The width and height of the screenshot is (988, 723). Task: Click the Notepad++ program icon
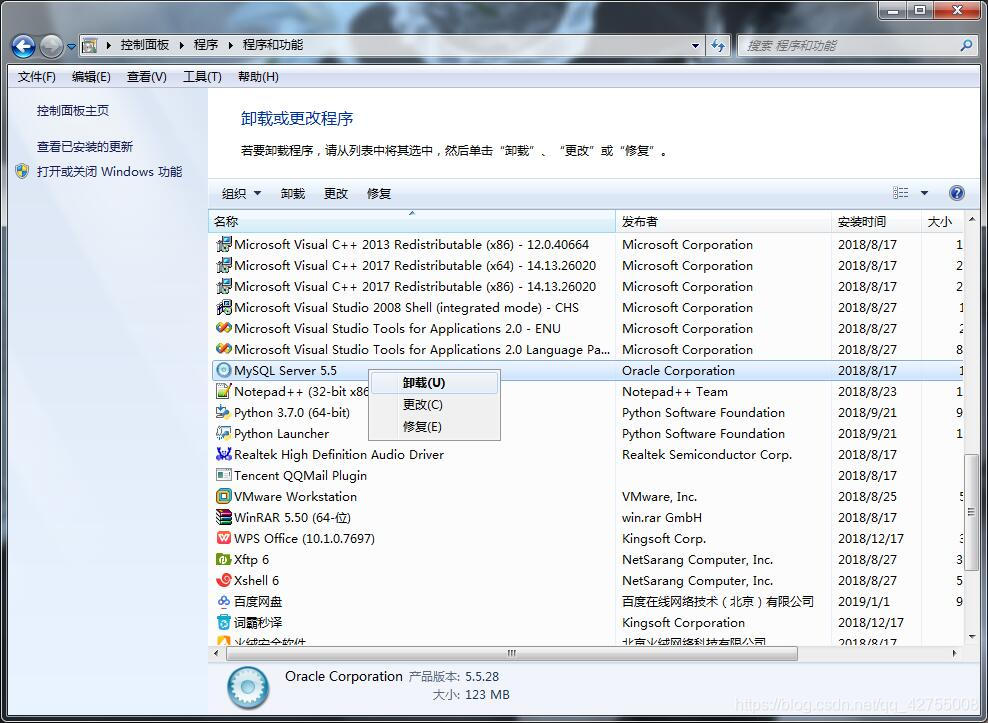pos(223,391)
